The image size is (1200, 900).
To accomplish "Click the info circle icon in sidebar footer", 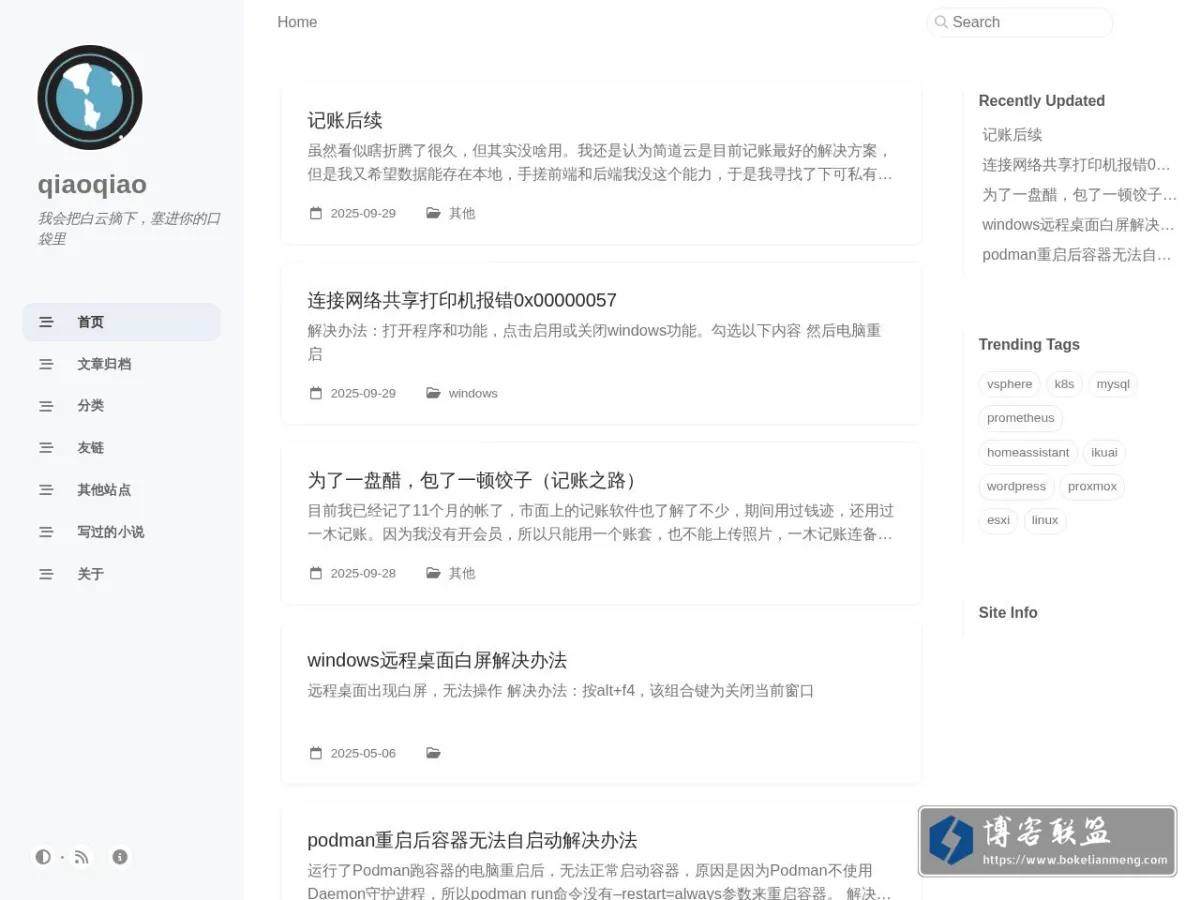I will tap(120, 857).
